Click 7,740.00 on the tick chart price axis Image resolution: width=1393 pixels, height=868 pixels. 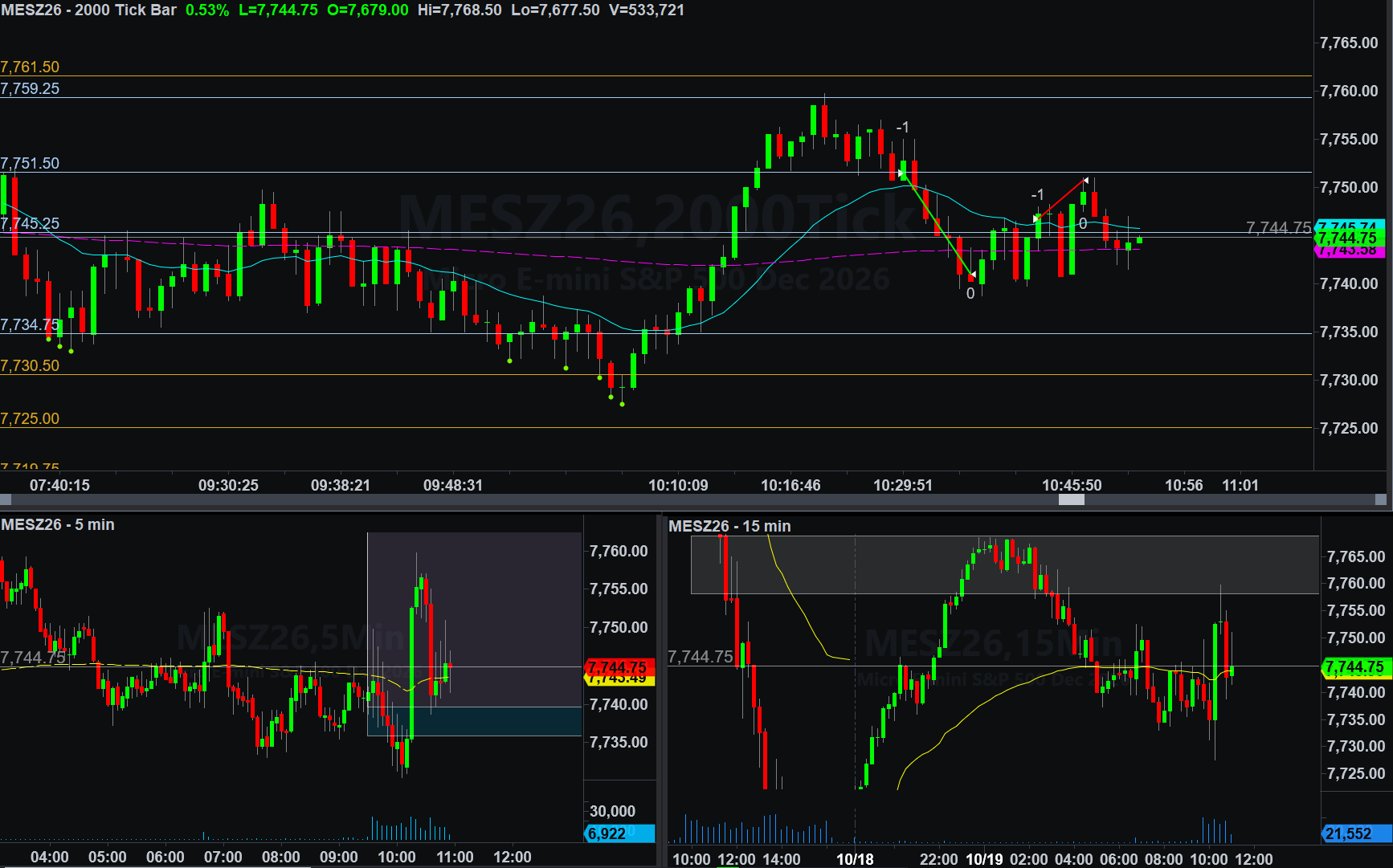1349,283
